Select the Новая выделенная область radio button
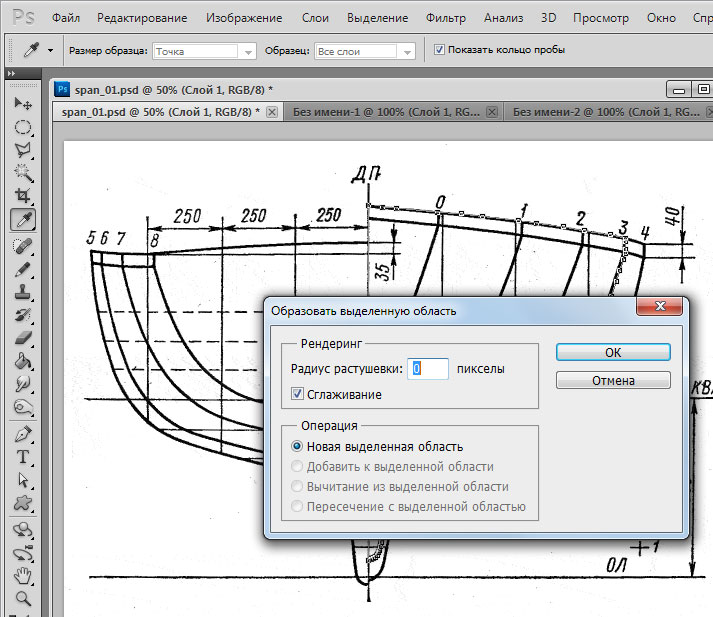713x617 pixels. tap(297, 447)
